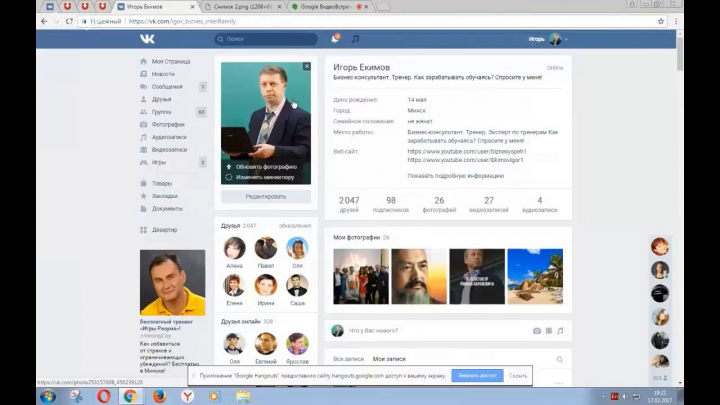The image size is (720, 405).
Task: Open the biznesyspeh1 YouTube link
Action: coord(467,151)
